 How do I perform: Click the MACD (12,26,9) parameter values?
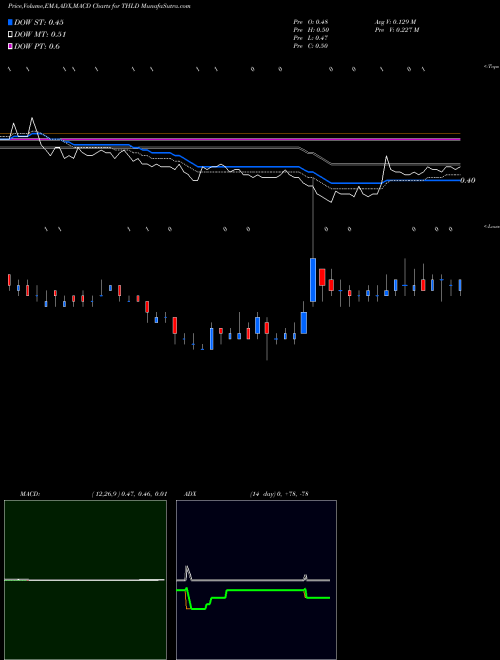pos(129,494)
